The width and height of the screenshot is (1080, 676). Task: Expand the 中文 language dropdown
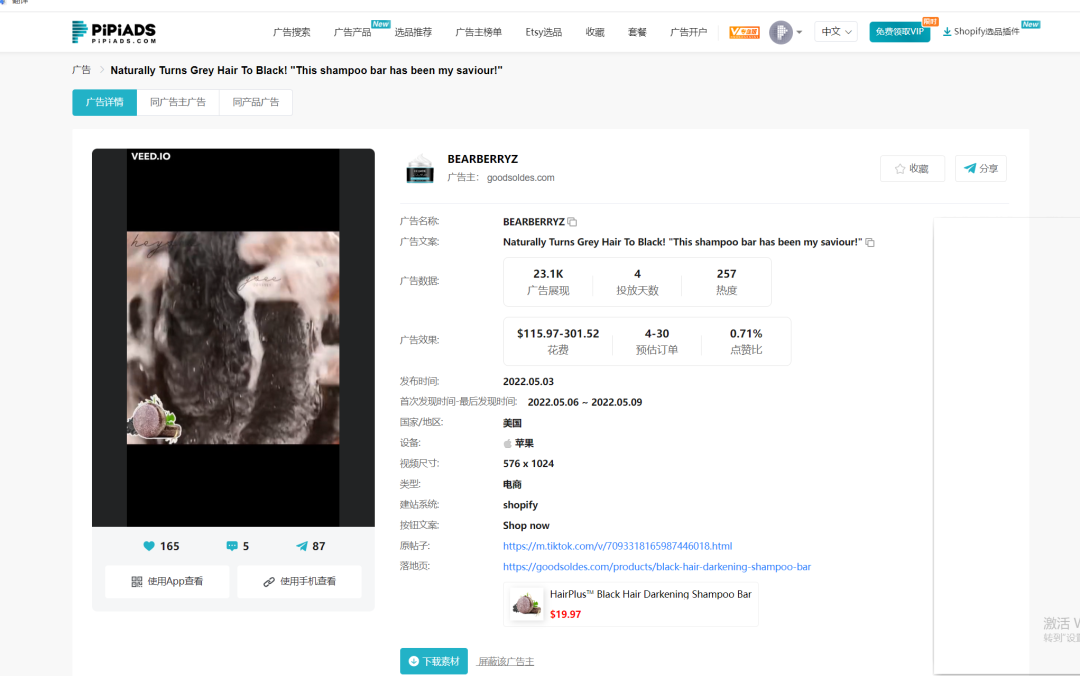point(835,32)
